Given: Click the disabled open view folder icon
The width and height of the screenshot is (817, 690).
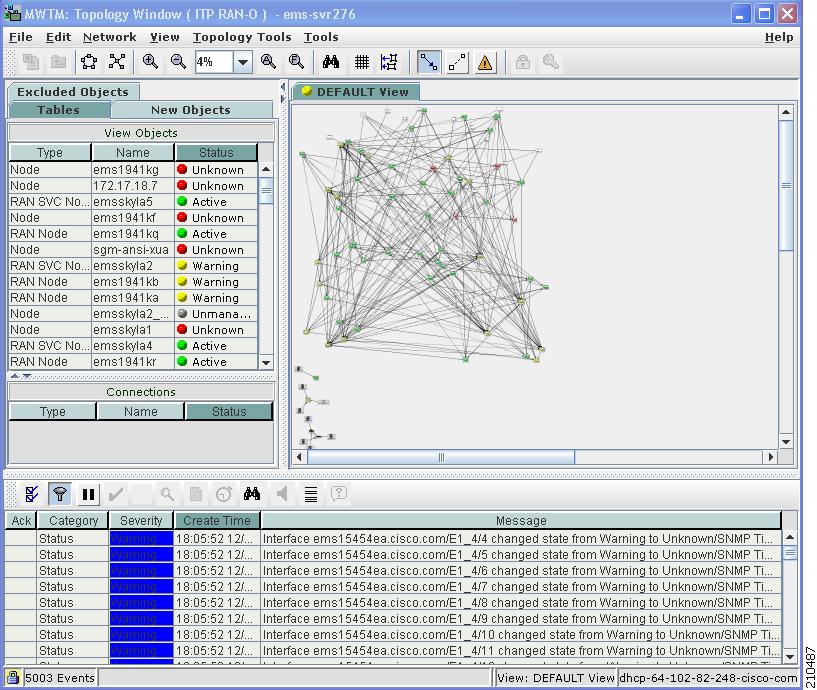Looking at the screenshot, I should 58,62.
